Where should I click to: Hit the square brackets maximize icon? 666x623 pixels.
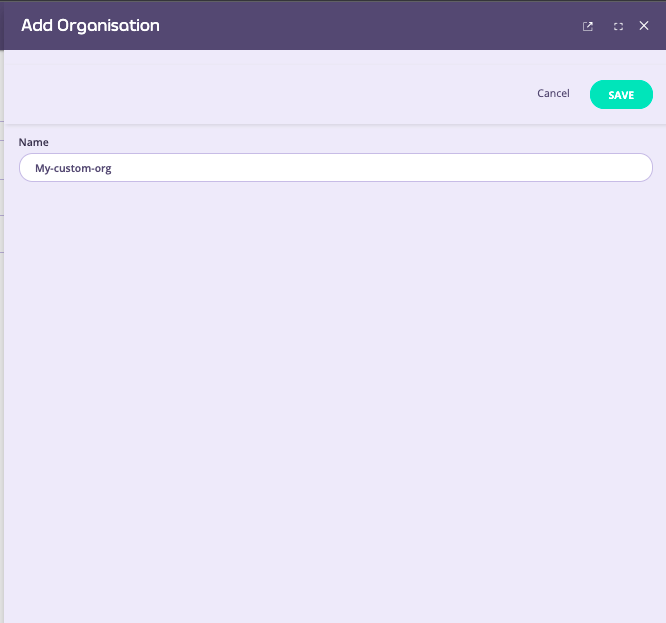(x=618, y=26)
